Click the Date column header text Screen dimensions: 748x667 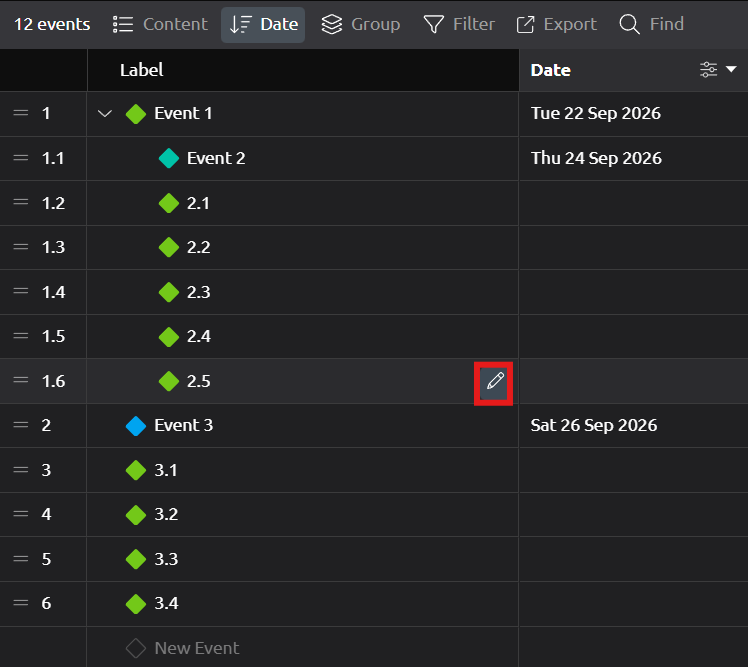pyautogui.click(x=551, y=70)
